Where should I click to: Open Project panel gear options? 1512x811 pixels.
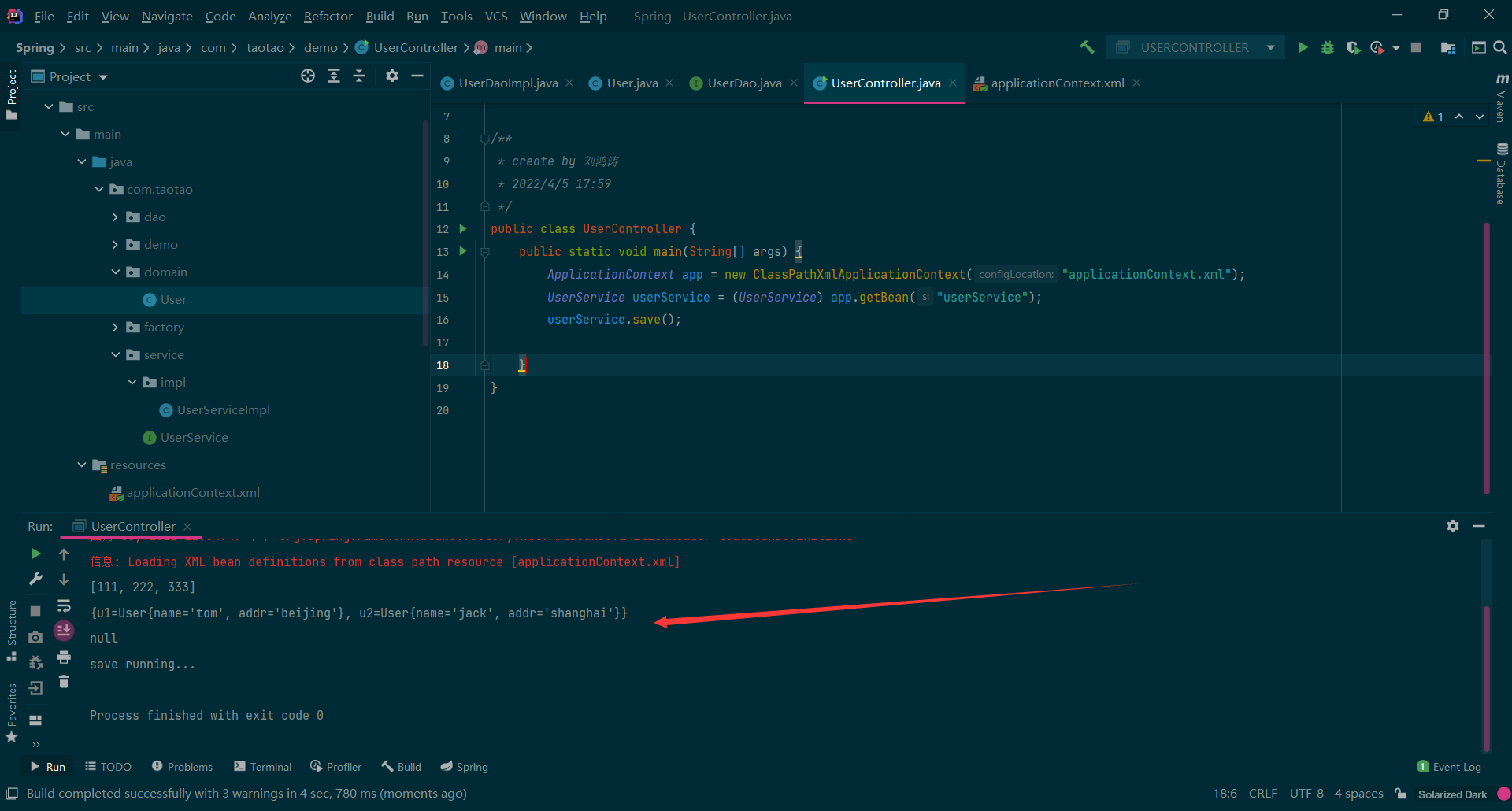392,76
